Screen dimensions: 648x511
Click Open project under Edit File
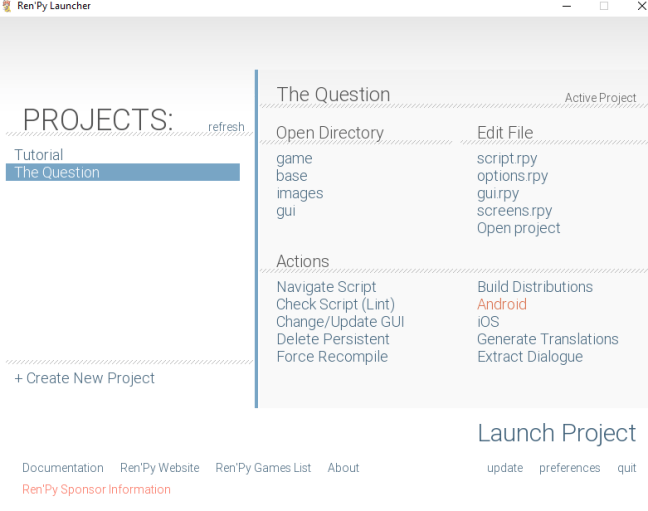[x=518, y=228]
